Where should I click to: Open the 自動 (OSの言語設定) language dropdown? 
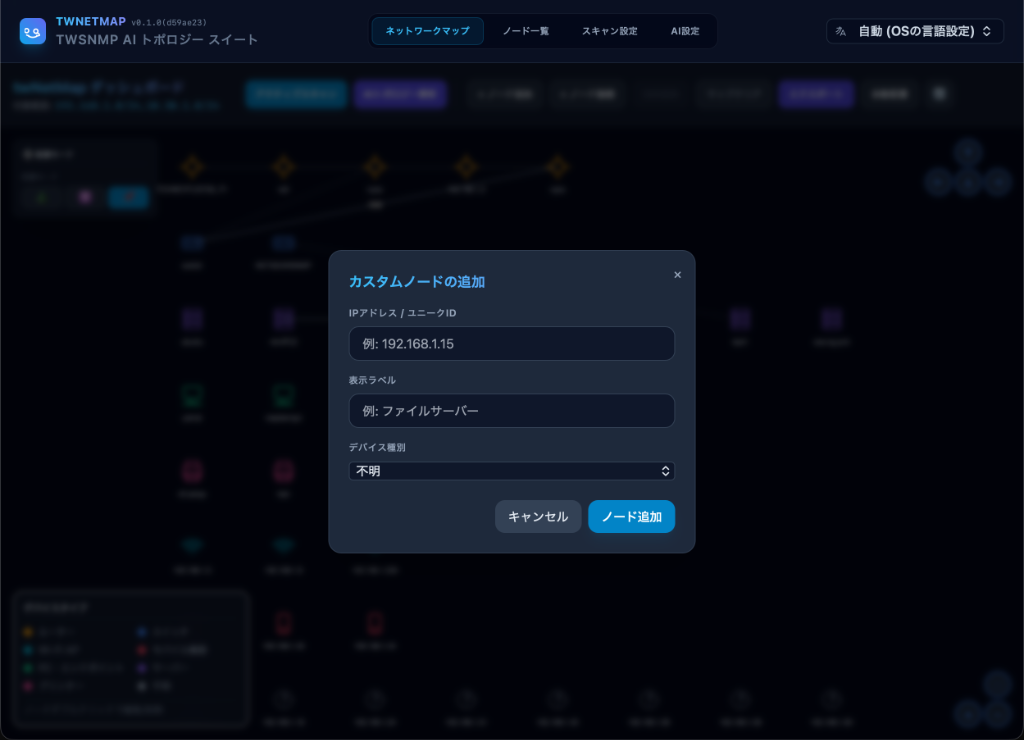coord(915,31)
